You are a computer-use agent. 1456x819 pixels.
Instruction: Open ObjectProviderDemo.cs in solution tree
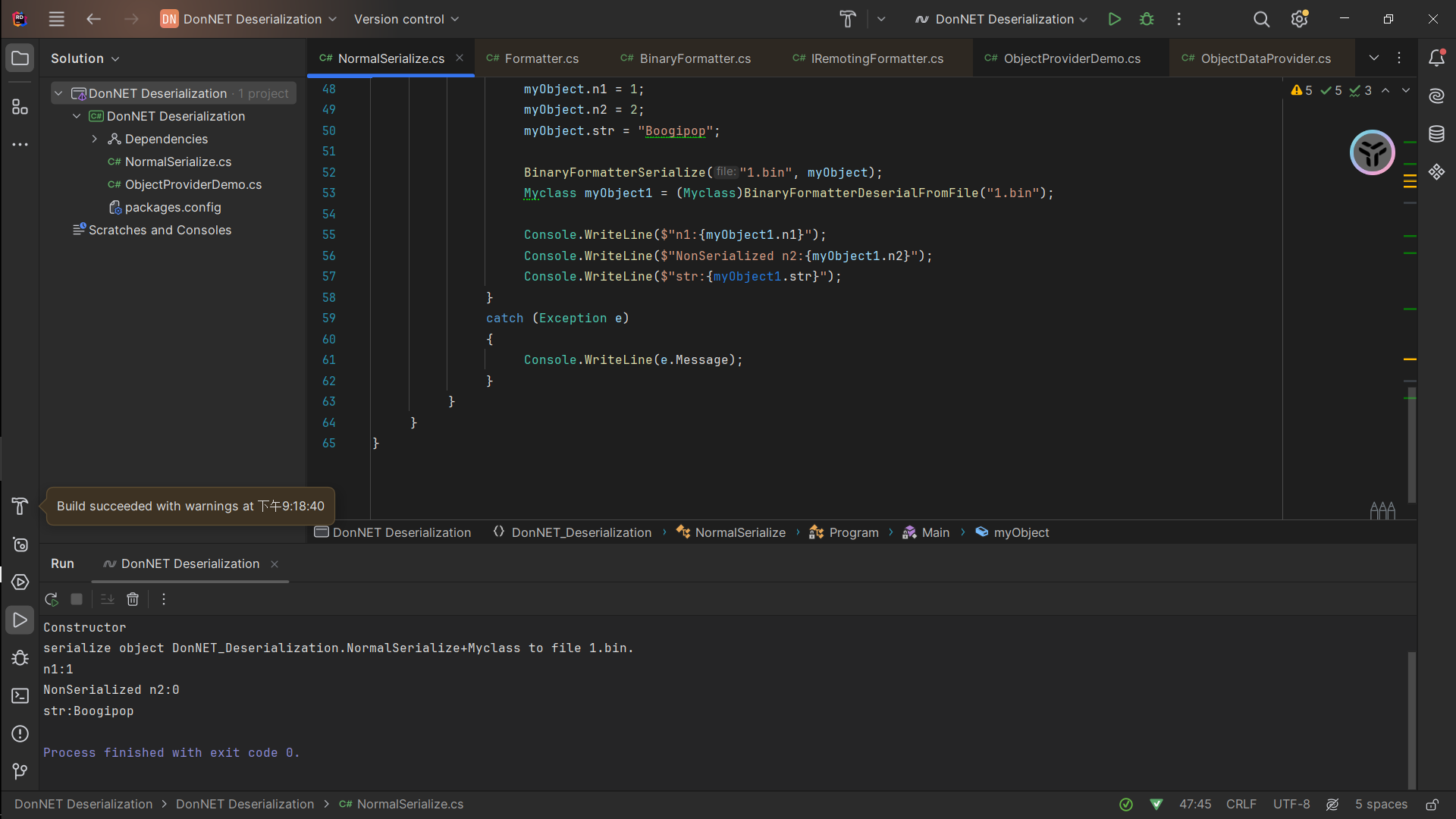click(x=193, y=184)
